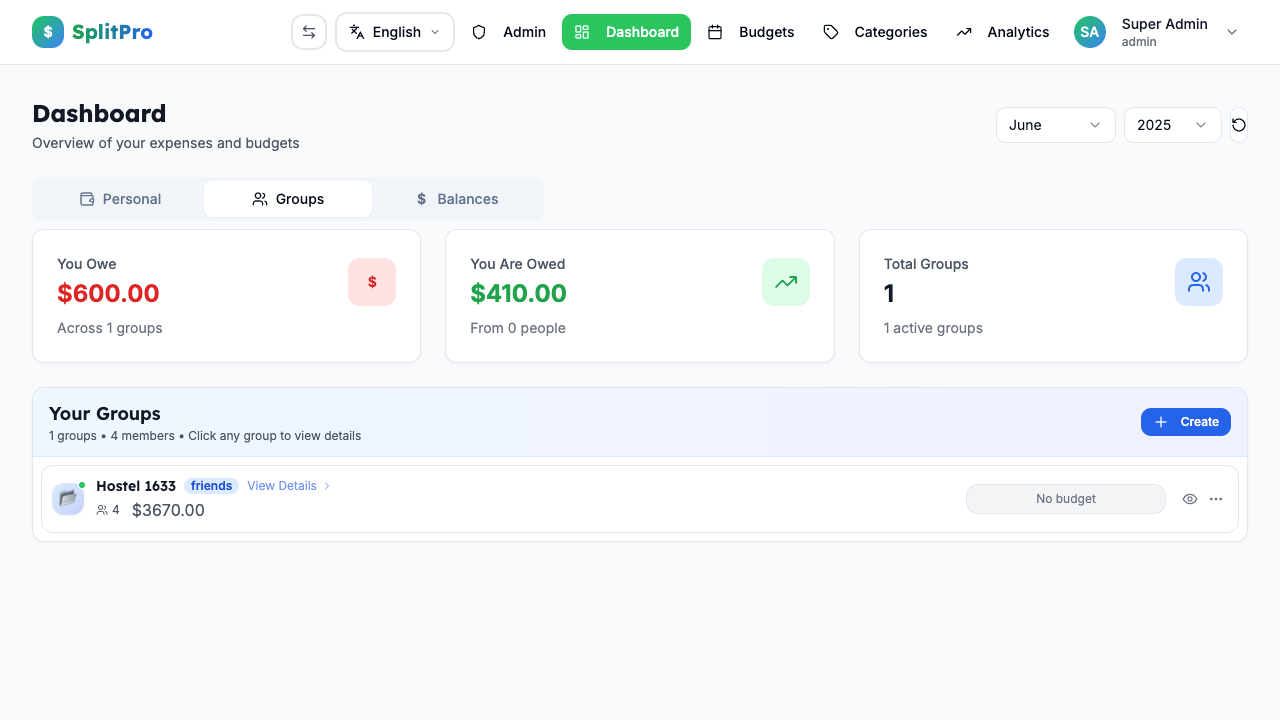Click the reset filters icon beside 2025

(1238, 124)
